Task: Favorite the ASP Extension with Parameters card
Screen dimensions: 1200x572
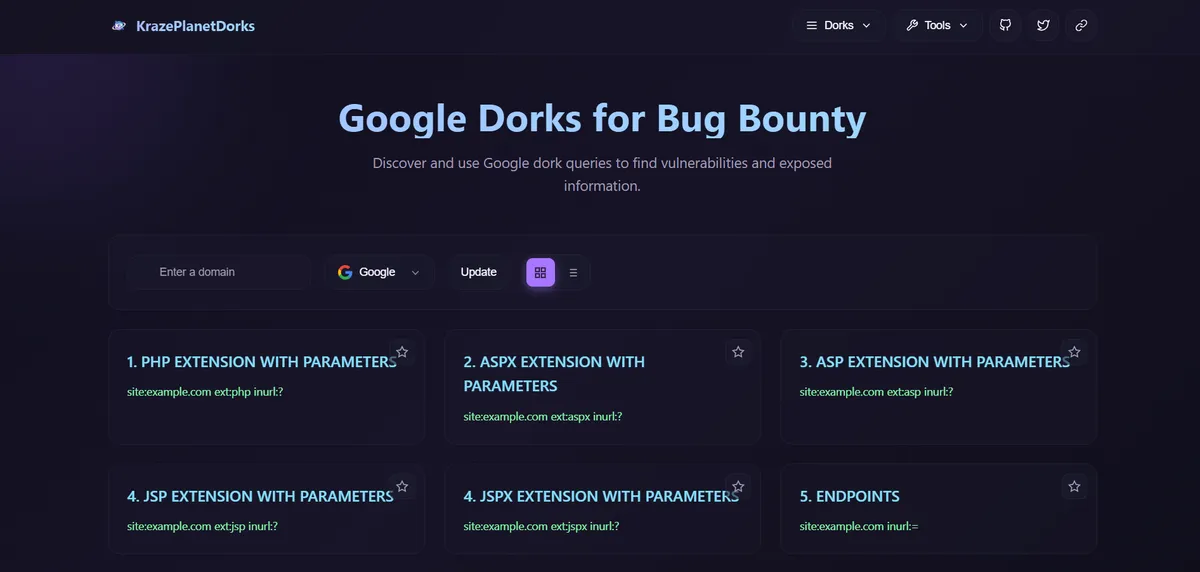Action: click(1074, 352)
